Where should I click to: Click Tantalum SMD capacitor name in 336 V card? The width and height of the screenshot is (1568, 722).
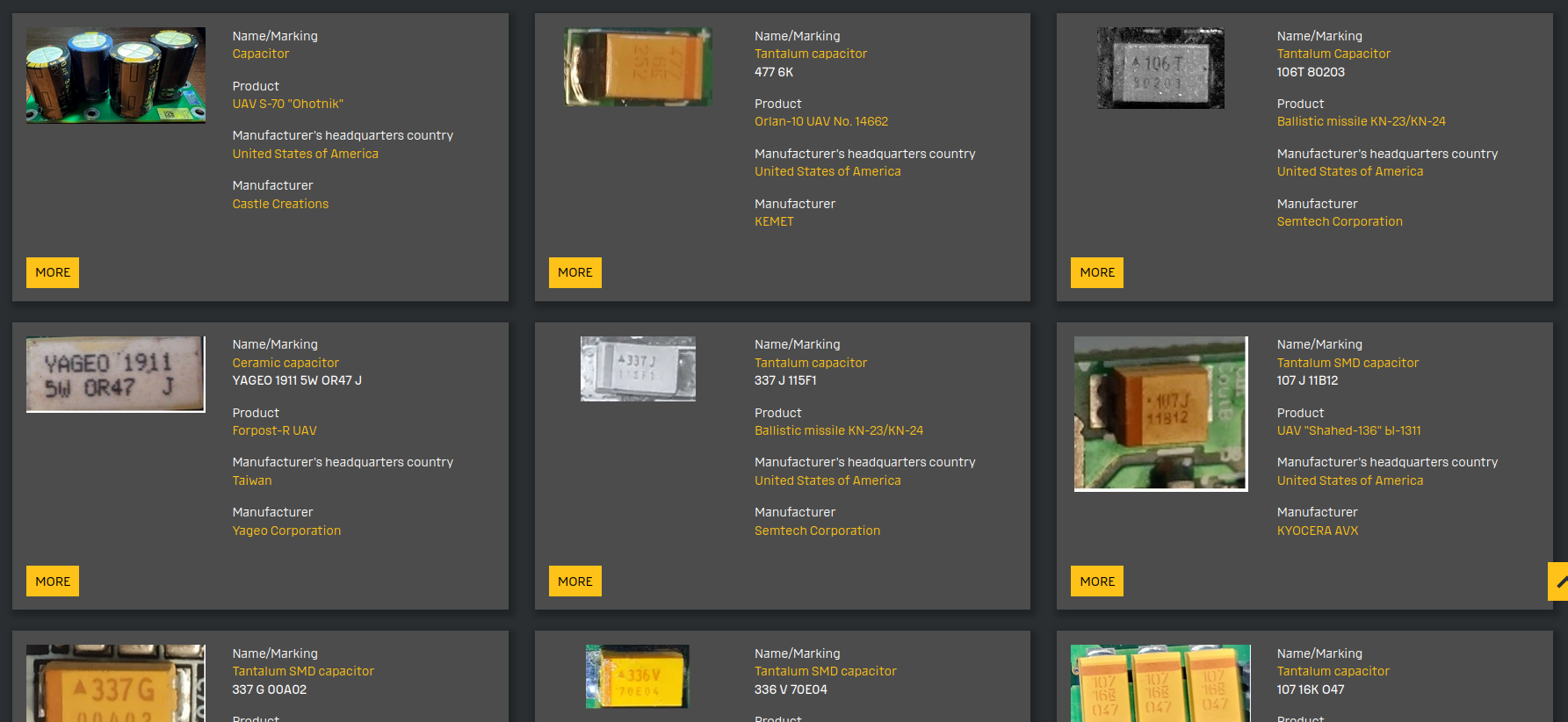click(x=826, y=671)
